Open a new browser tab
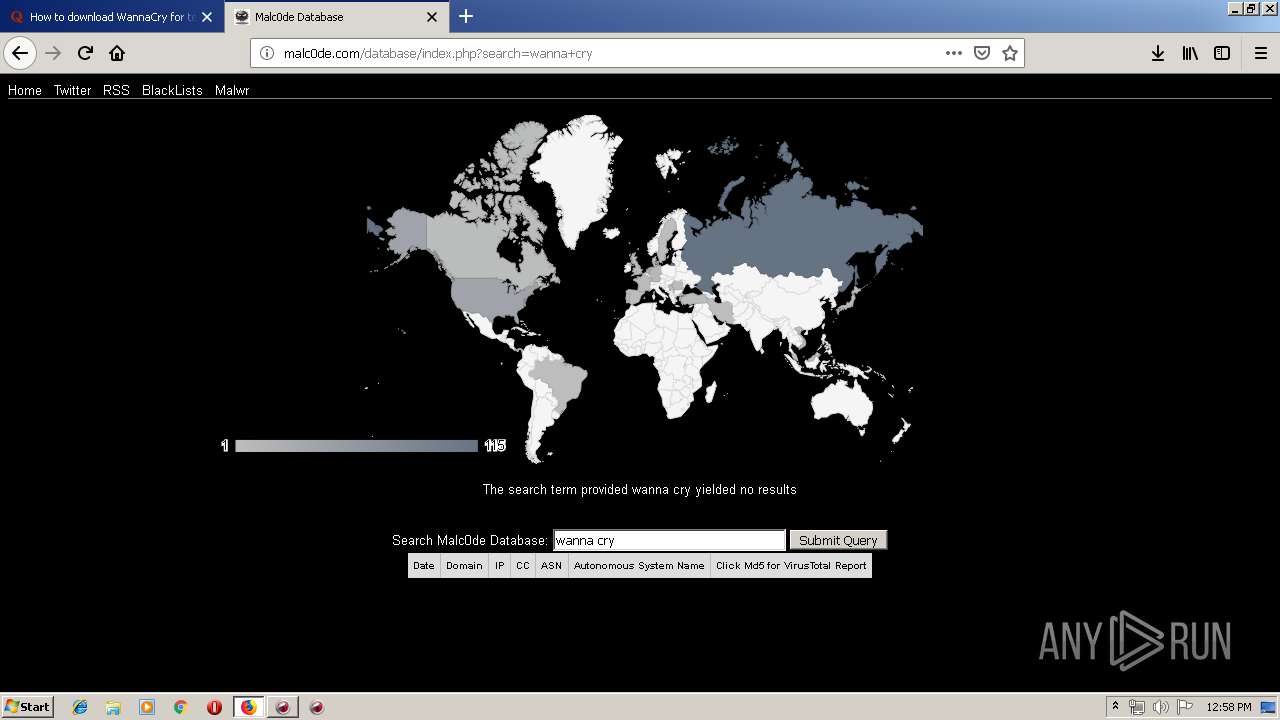This screenshot has width=1280, height=720. coord(466,16)
